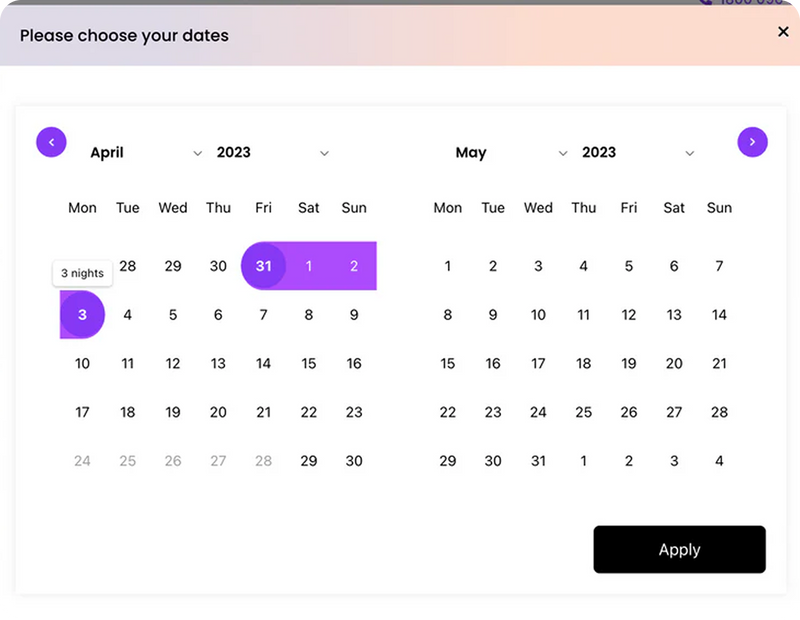This screenshot has height=620, width=800.
Task: Select April 7 in the left calendar
Action: tap(264, 315)
